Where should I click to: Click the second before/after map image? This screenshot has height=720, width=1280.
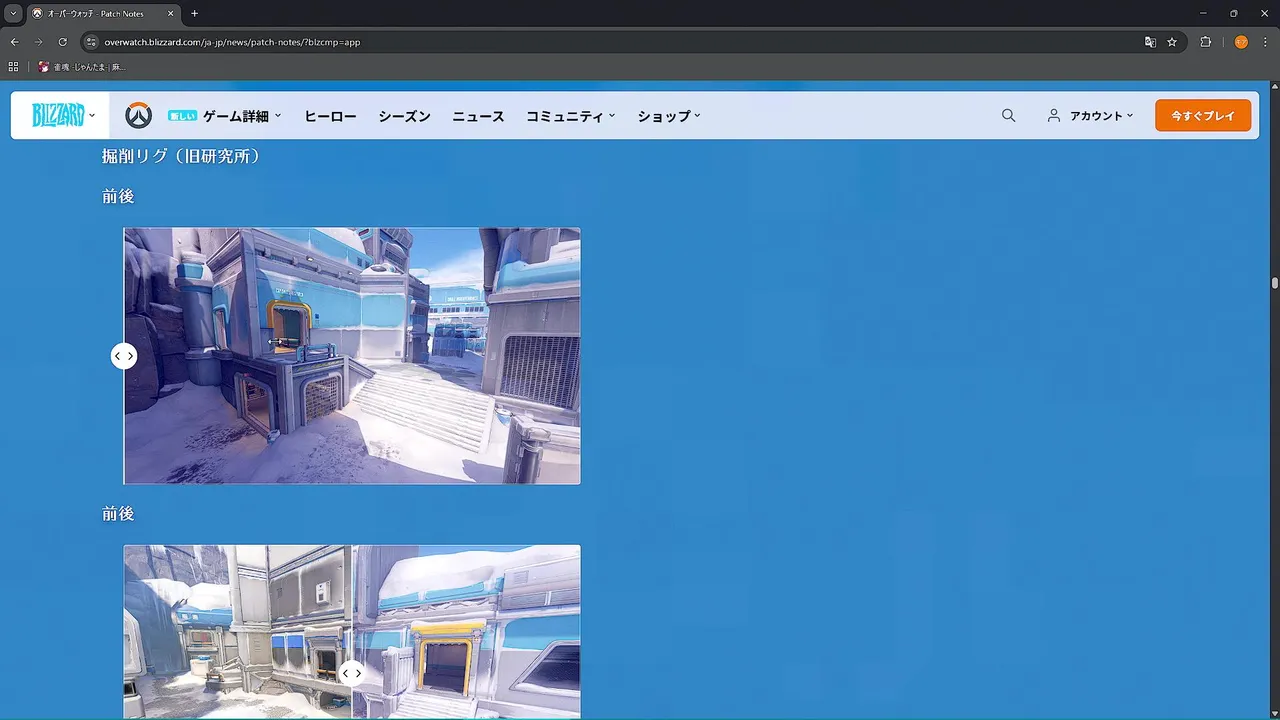352,632
